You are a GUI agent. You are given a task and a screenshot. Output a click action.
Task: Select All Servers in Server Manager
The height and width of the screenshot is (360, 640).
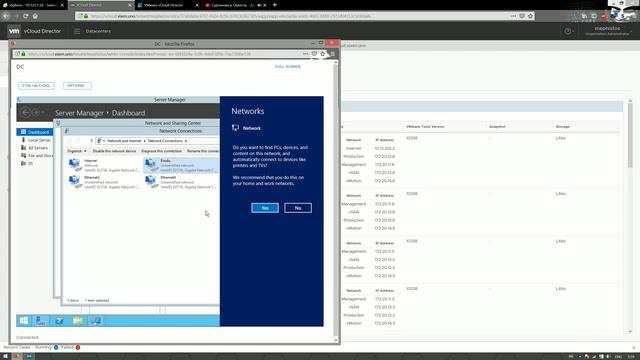(x=35, y=148)
